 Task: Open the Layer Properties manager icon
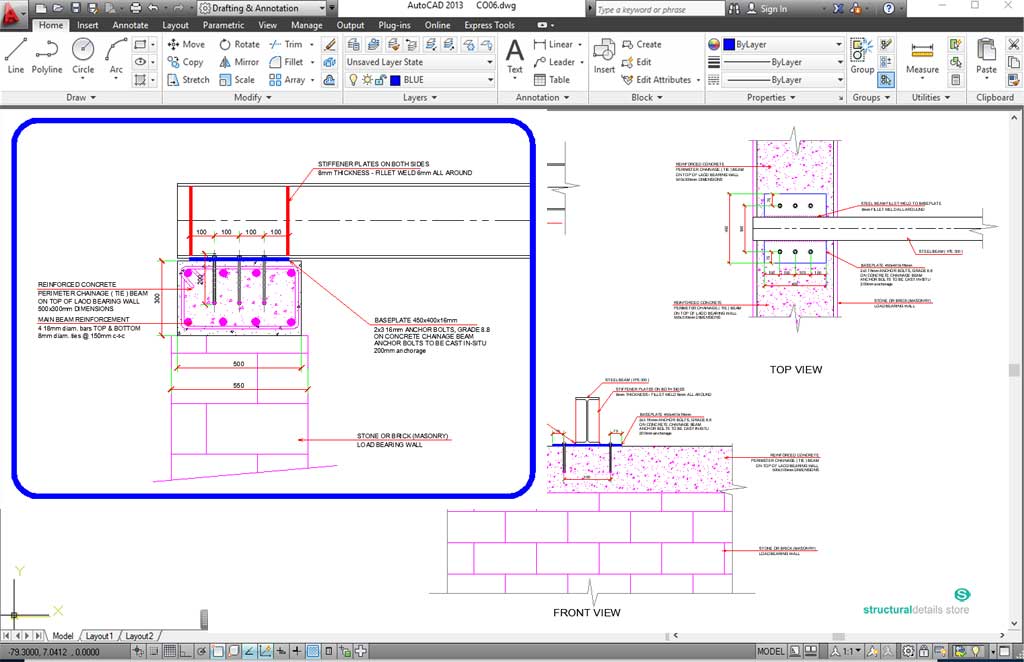pyautogui.click(x=353, y=44)
